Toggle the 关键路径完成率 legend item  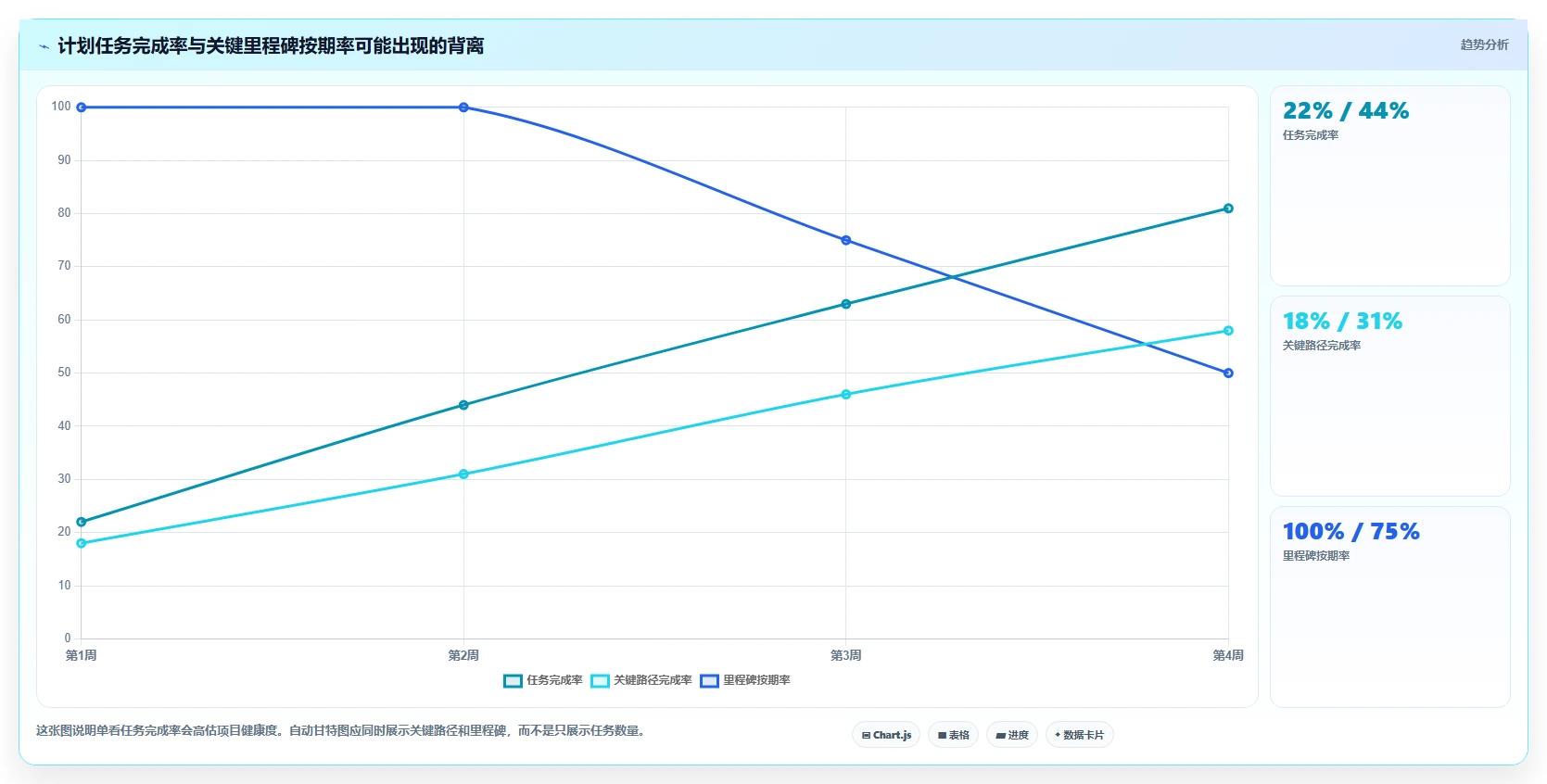click(641, 680)
